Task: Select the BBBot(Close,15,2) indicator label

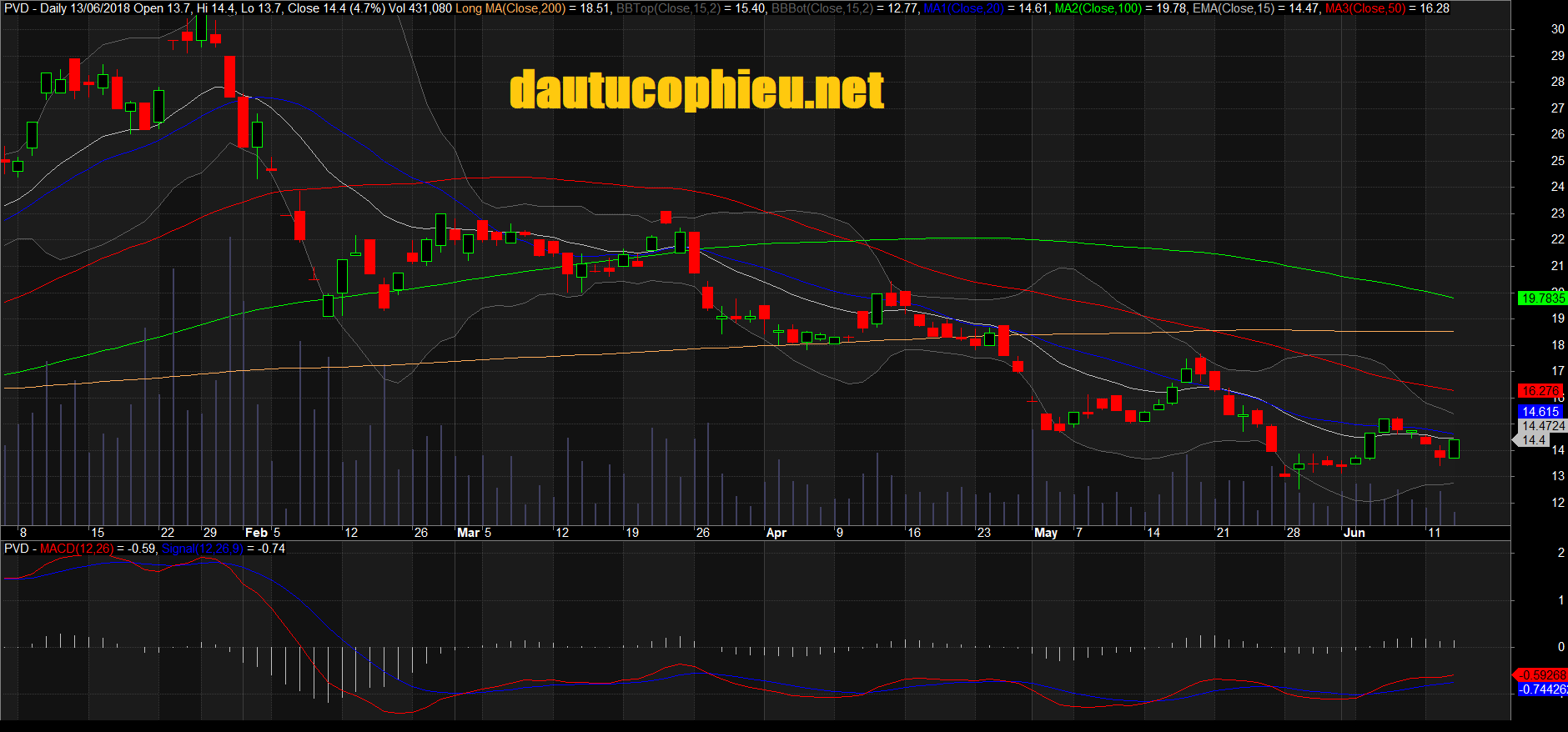Action: tap(822, 8)
